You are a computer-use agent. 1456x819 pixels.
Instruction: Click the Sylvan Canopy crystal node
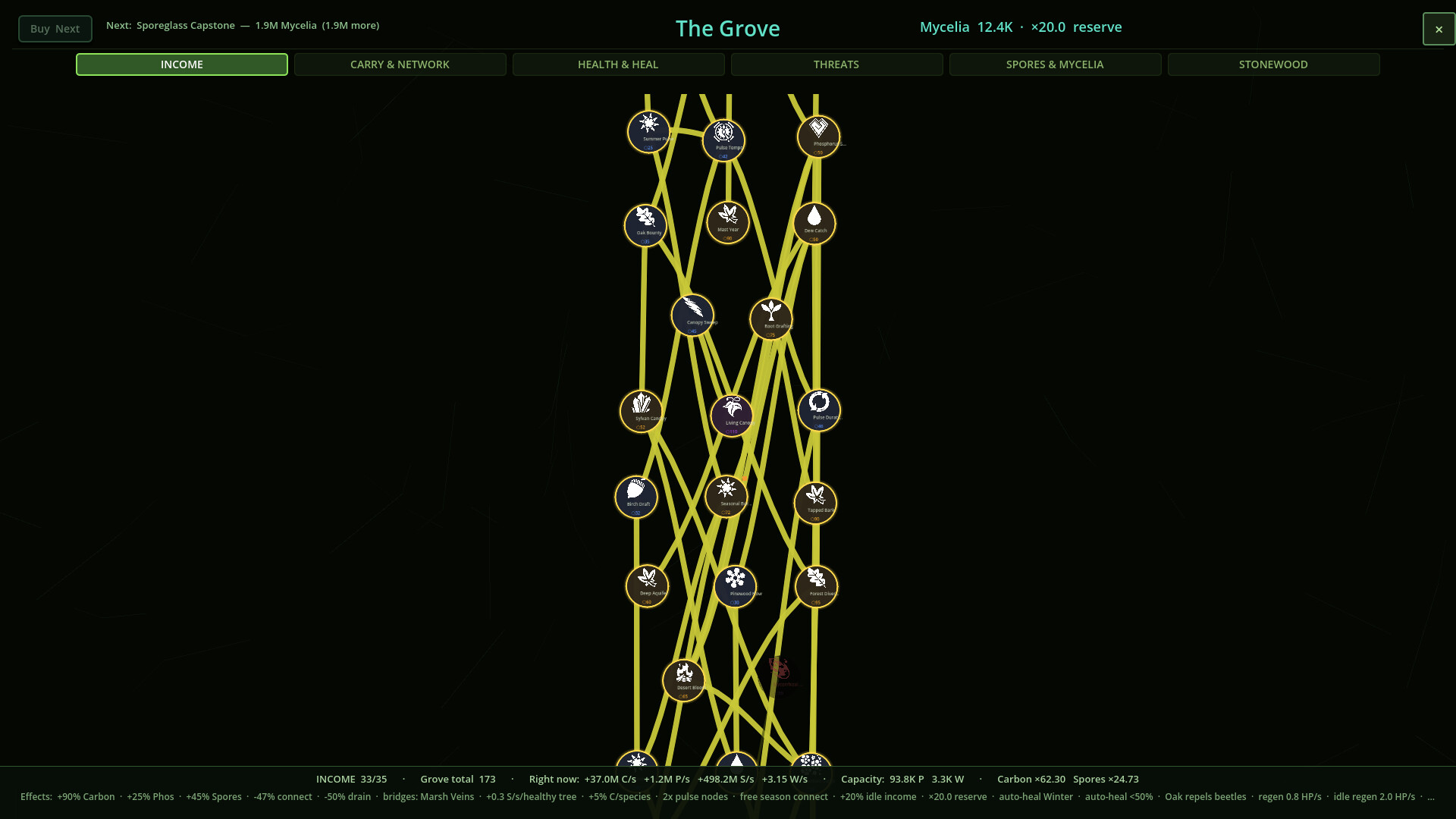[x=642, y=411]
